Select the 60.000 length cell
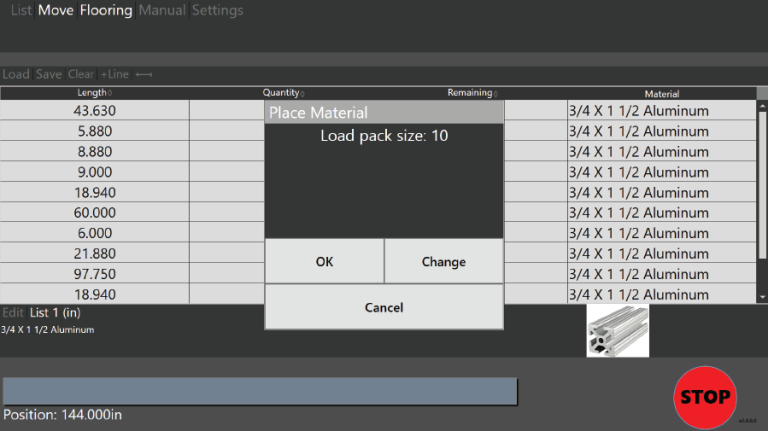The image size is (768, 431). 95,213
